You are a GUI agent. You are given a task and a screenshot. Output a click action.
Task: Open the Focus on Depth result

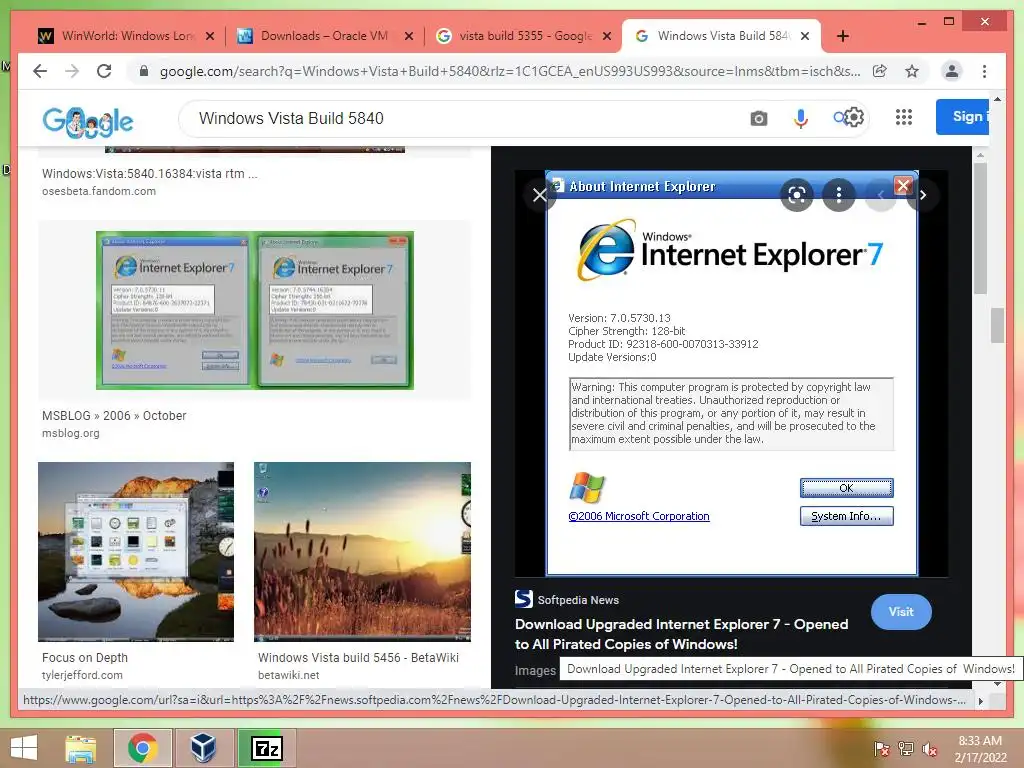point(85,658)
